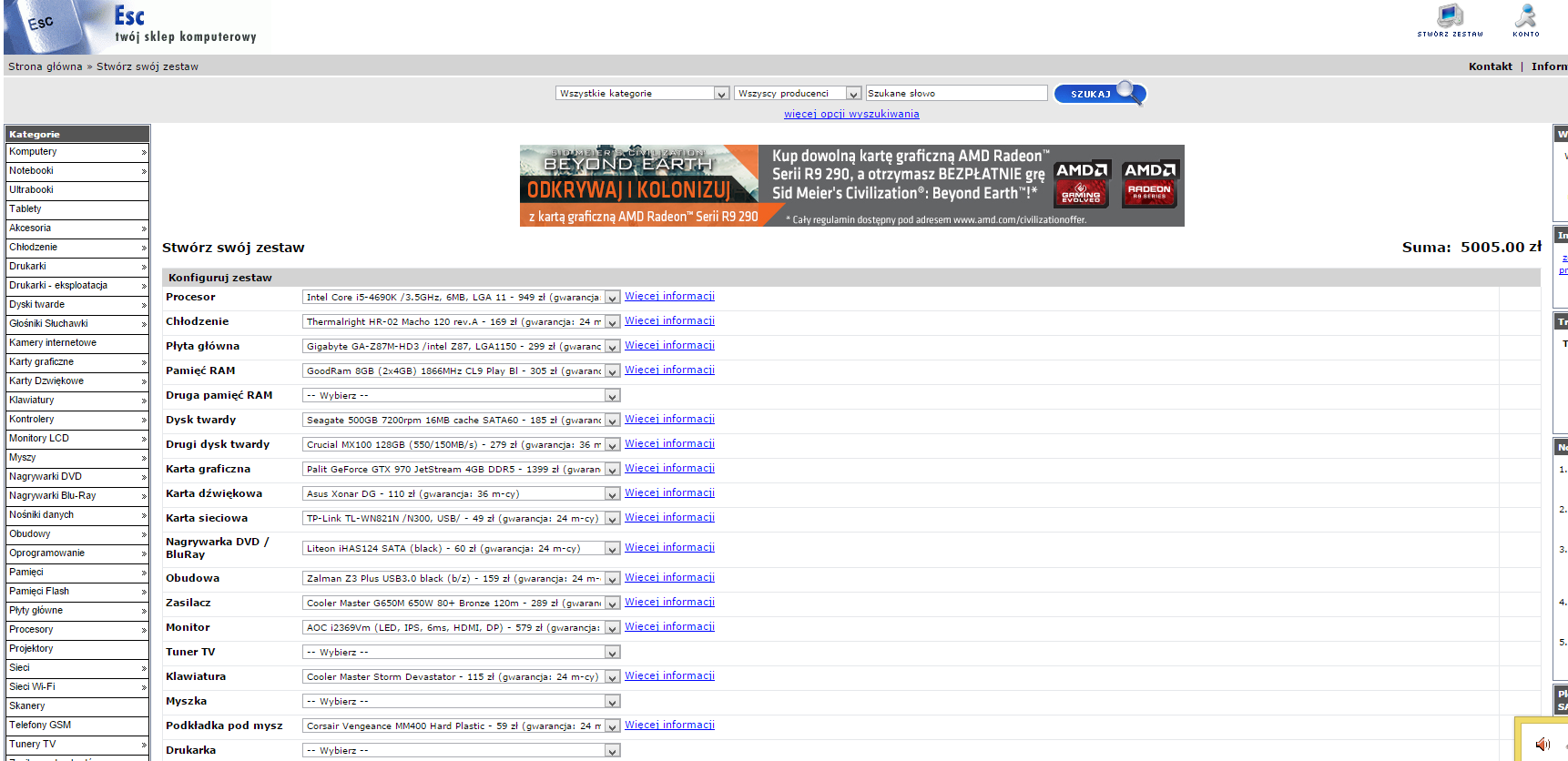
Task: Click Więcej informacji for Obudowa
Action: coord(669,577)
